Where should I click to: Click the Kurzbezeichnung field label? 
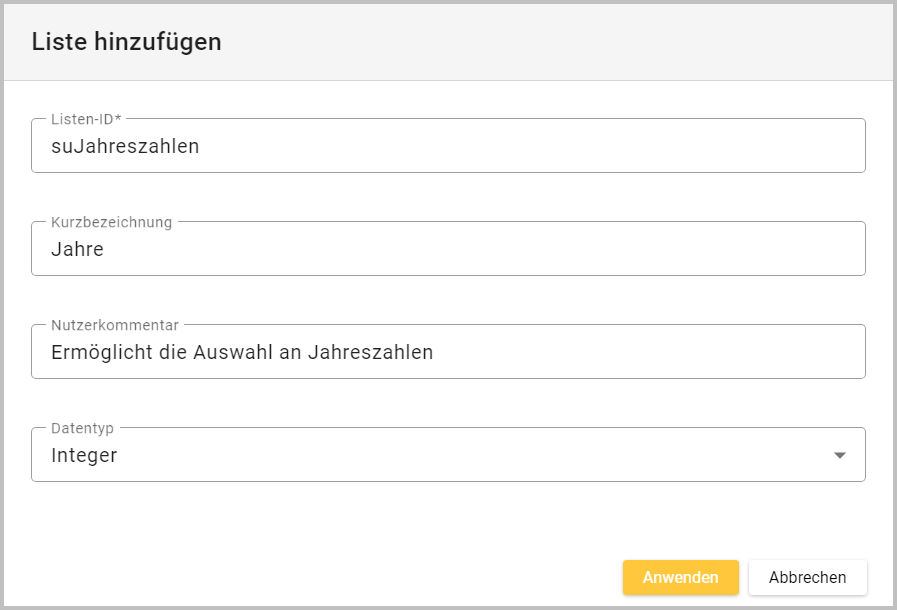point(111,222)
